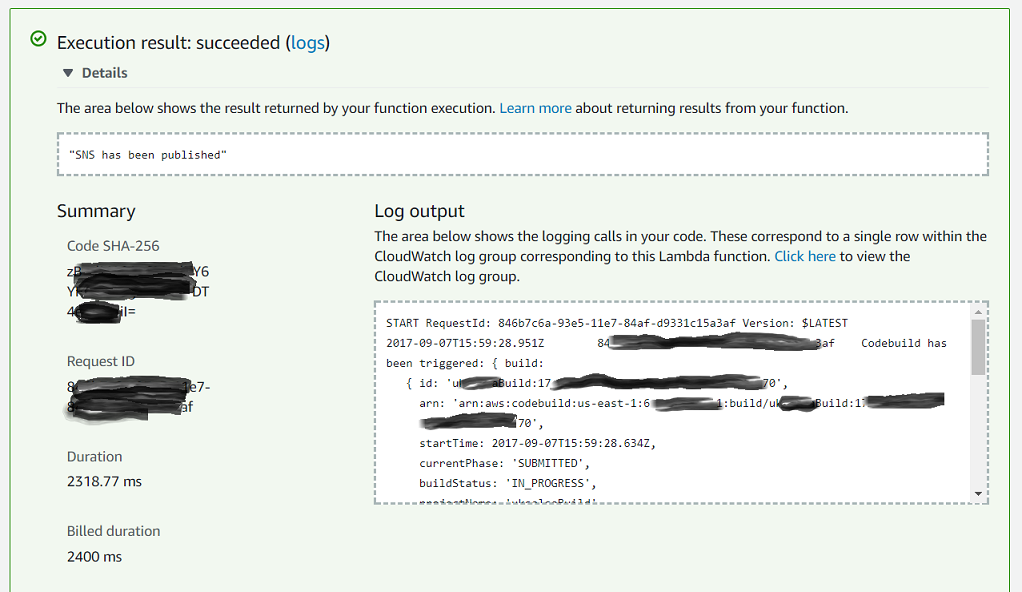
Task: Click the "SNS has been published" result box
Action: tap(522, 154)
